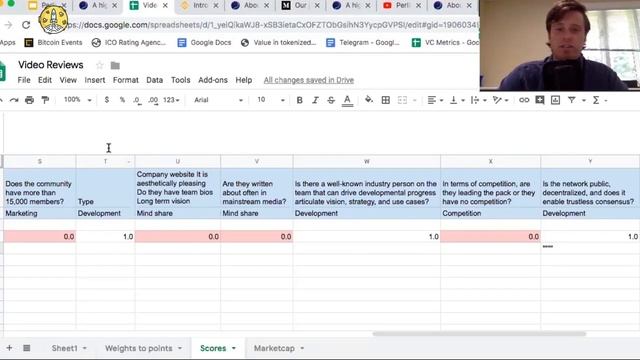The width and height of the screenshot is (640, 360).
Task: Open the Insert menu
Action: [95, 80]
